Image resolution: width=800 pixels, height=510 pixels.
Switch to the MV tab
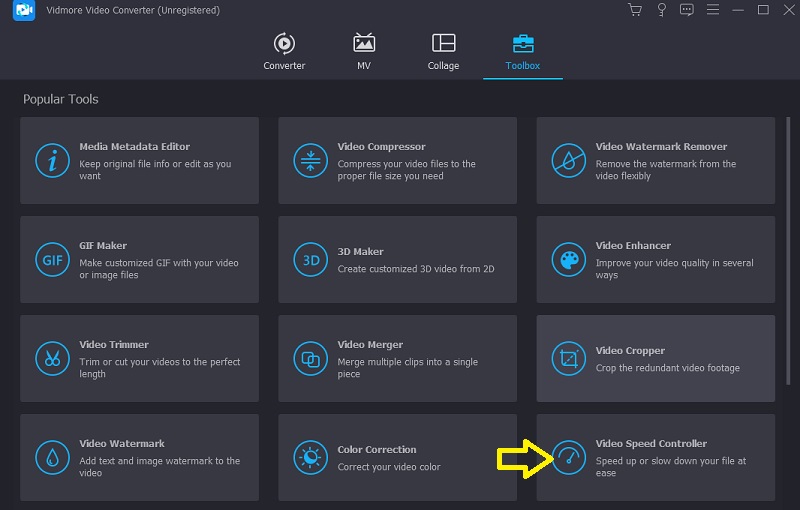click(364, 51)
